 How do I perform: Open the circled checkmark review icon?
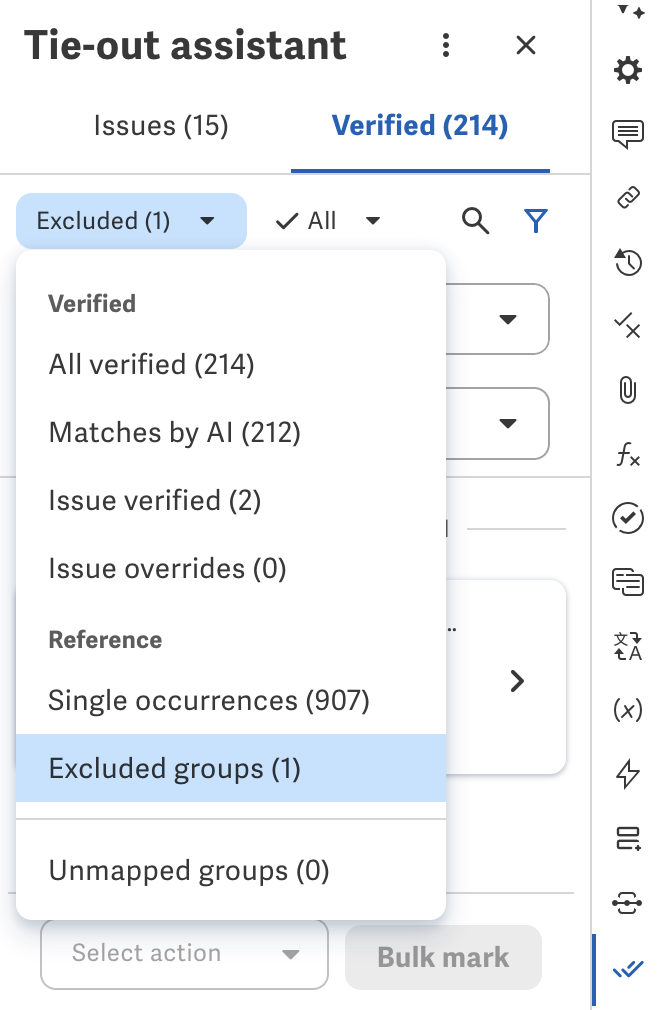click(628, 518)
